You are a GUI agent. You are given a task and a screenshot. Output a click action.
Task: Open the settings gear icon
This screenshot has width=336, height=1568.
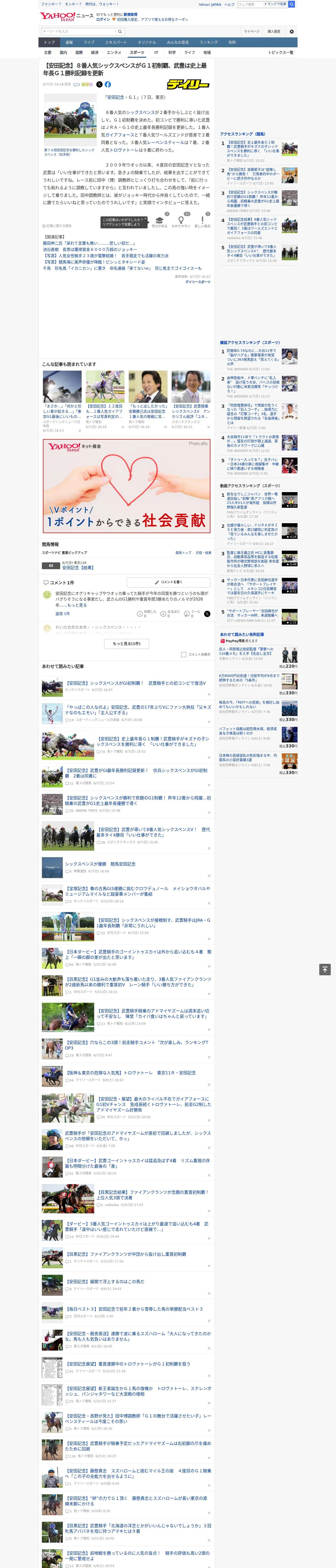click(292, 31)
